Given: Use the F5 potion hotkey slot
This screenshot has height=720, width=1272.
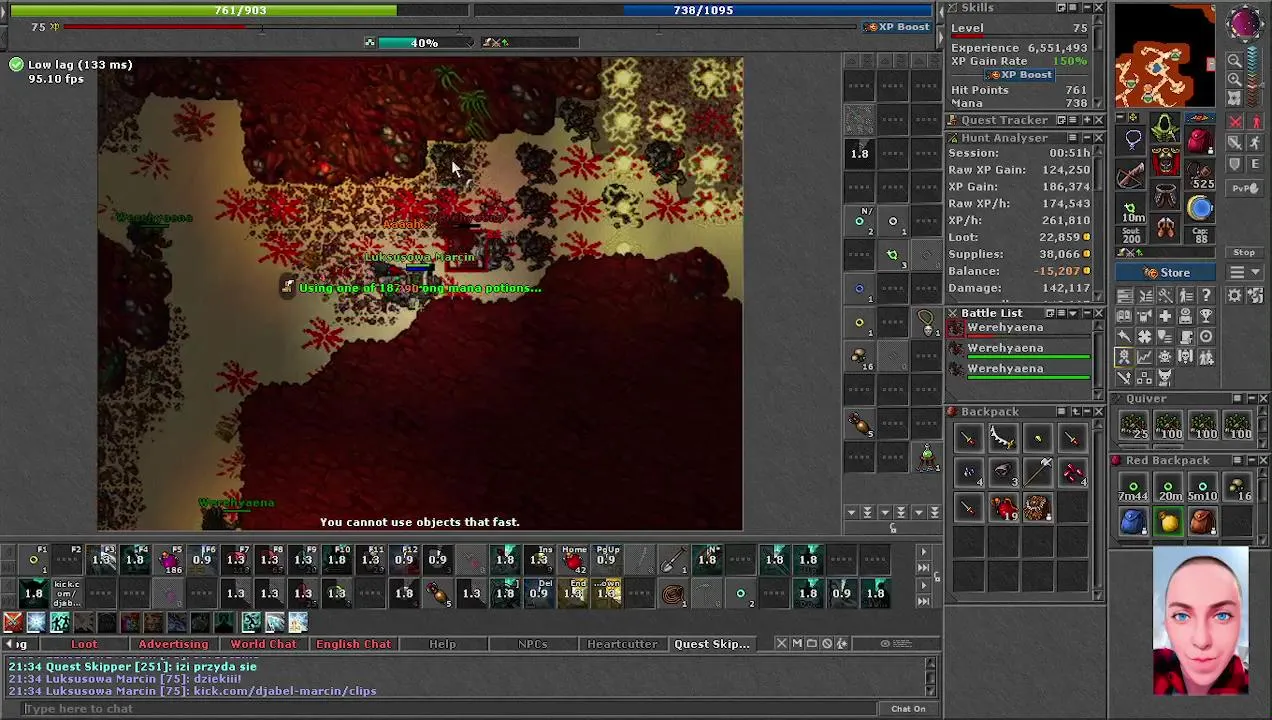Looking at the screenshot, I should [169, 559].
